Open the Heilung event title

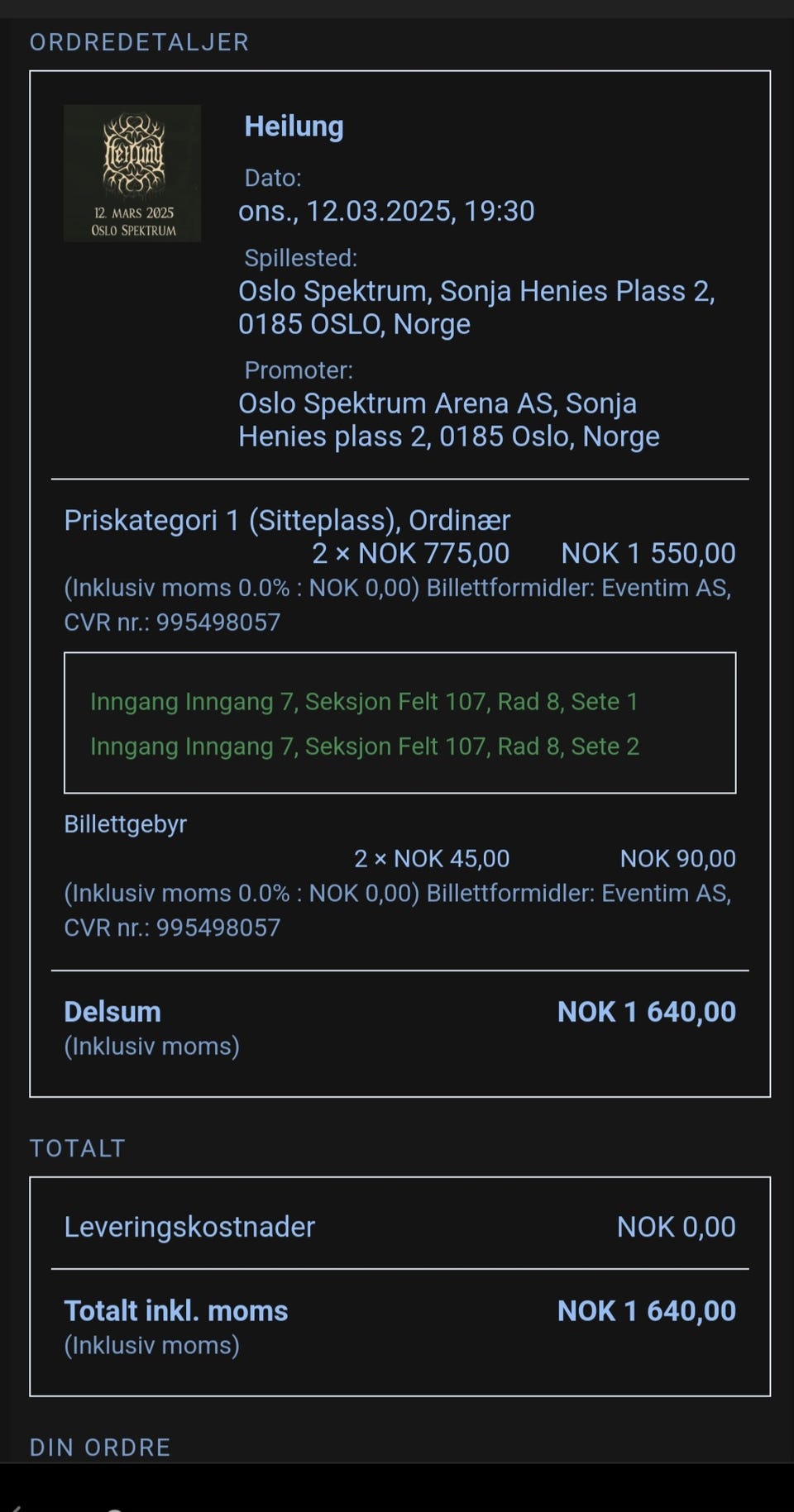click(x=294, y=126)
